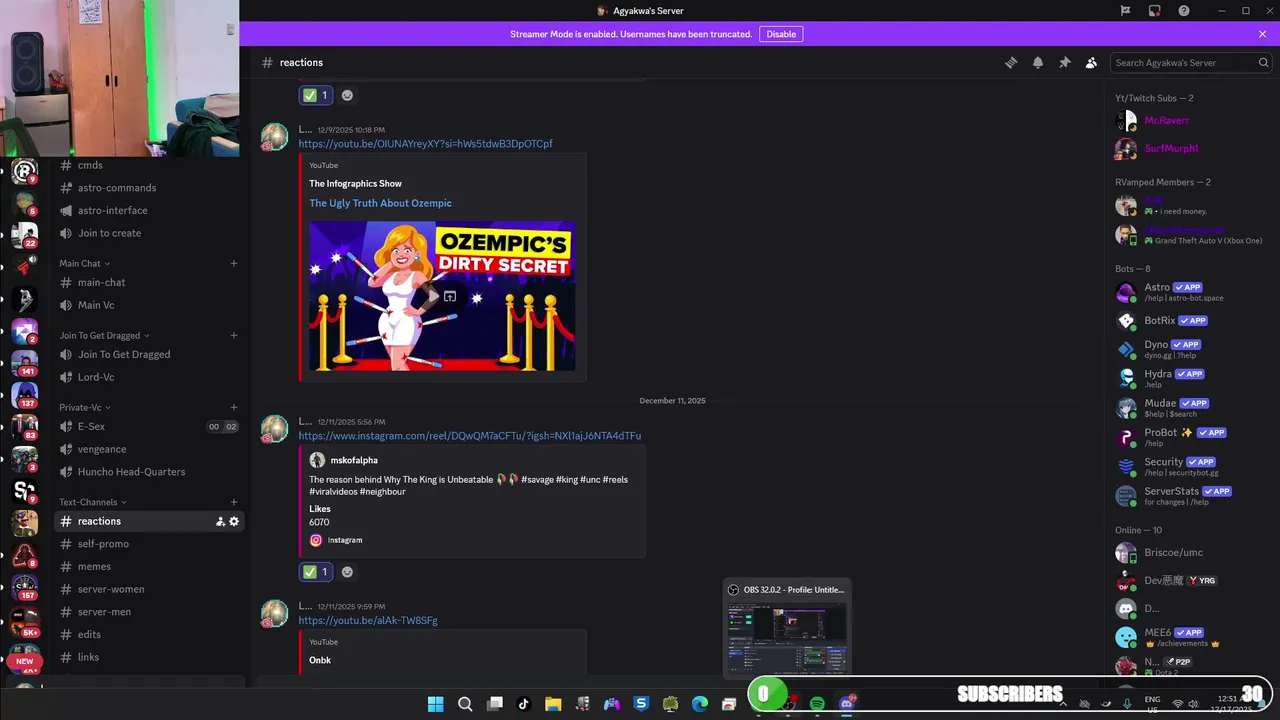Open Microsoft Edge from taskbar
This screenshot has width=1280, height=720.
tap(700, 704)
